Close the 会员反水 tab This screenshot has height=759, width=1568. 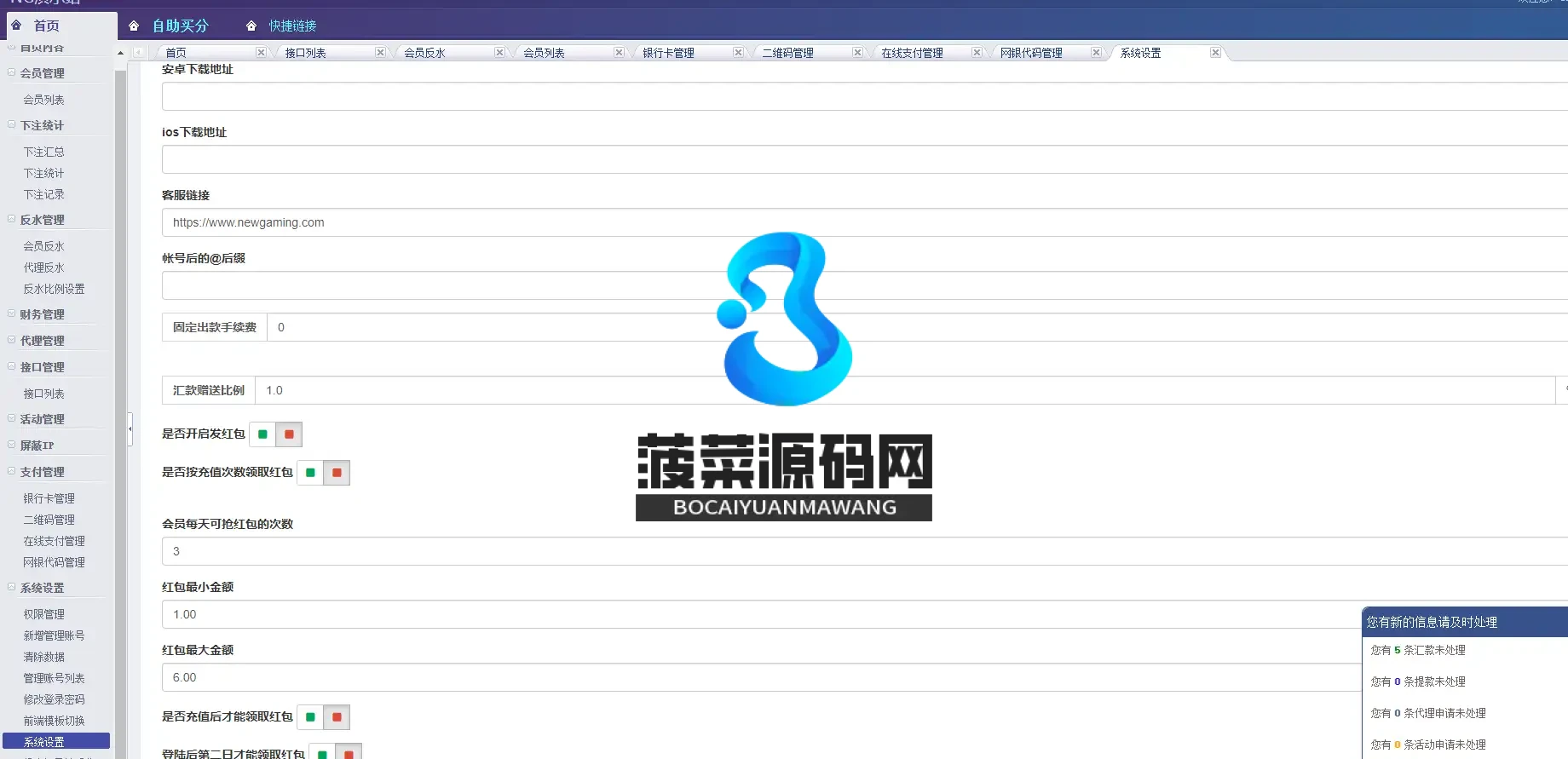[x=499, y=53]
